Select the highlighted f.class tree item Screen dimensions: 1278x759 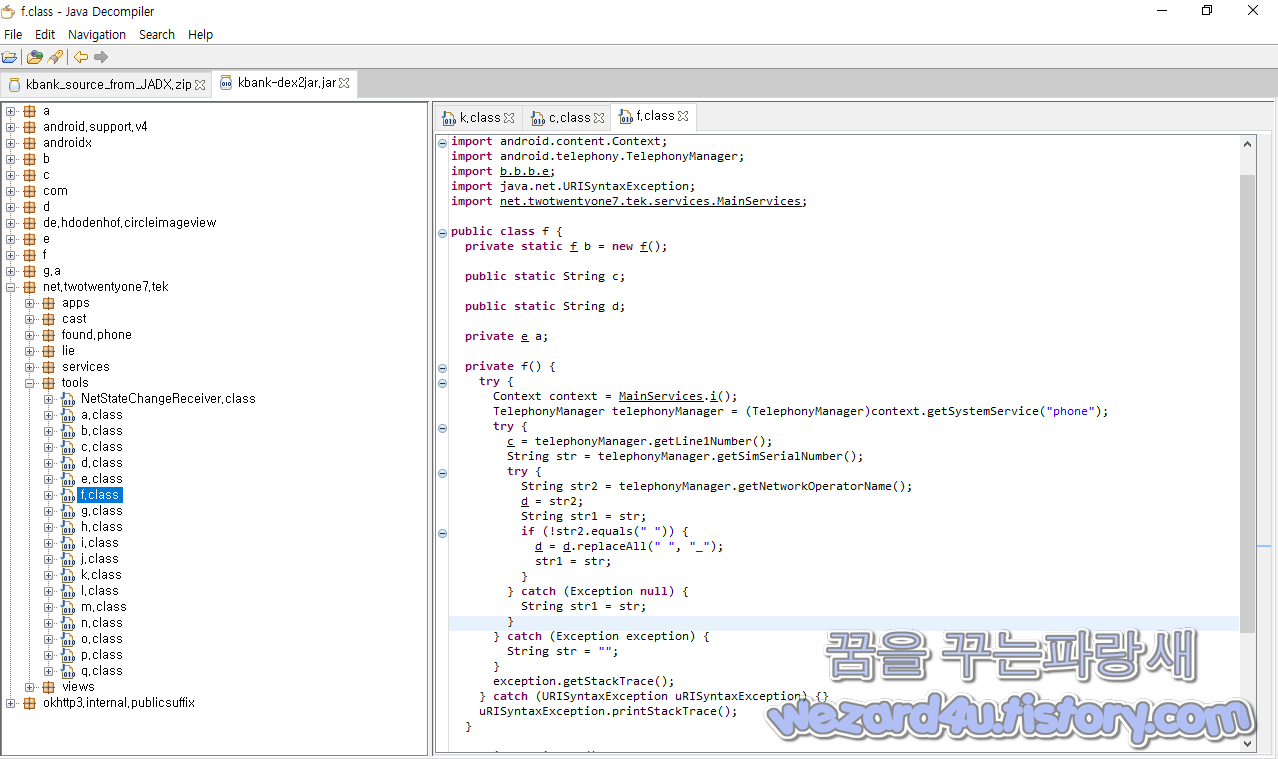[x=100, y=495]
